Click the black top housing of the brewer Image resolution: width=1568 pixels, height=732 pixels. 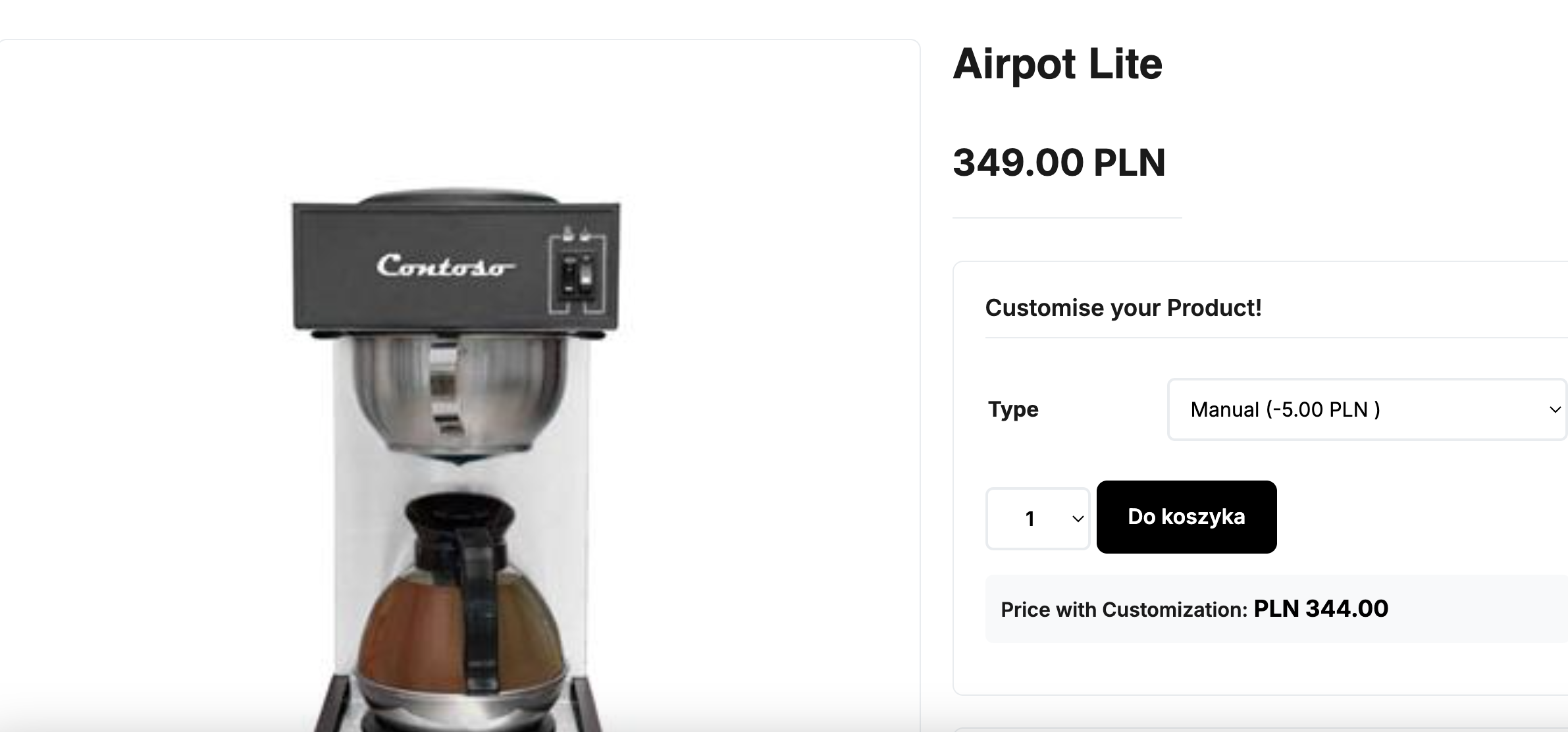[456, 263]
